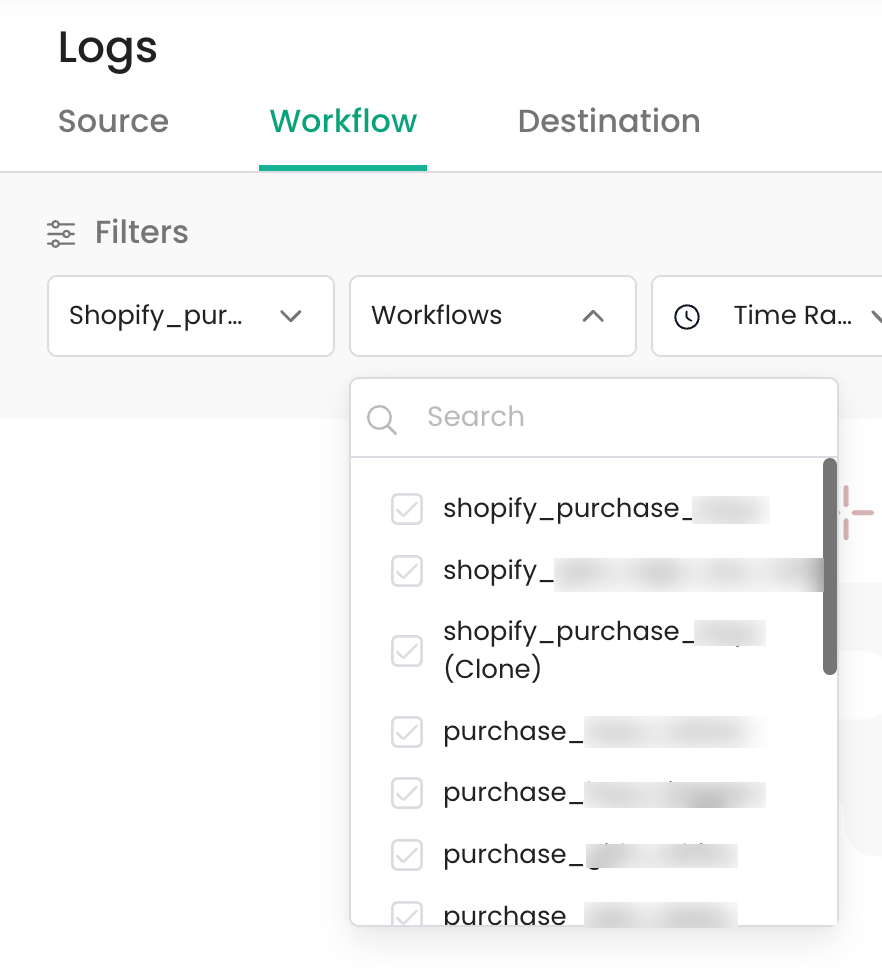Toggle the first shopify_purchase_ workflow checkbox
882x980 pixels.
pos(407,510)
